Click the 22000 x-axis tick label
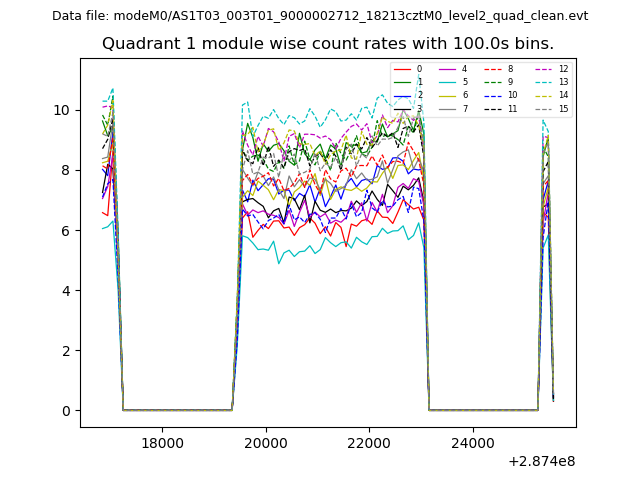Screen dimensions: 640x480 point(369,443)
